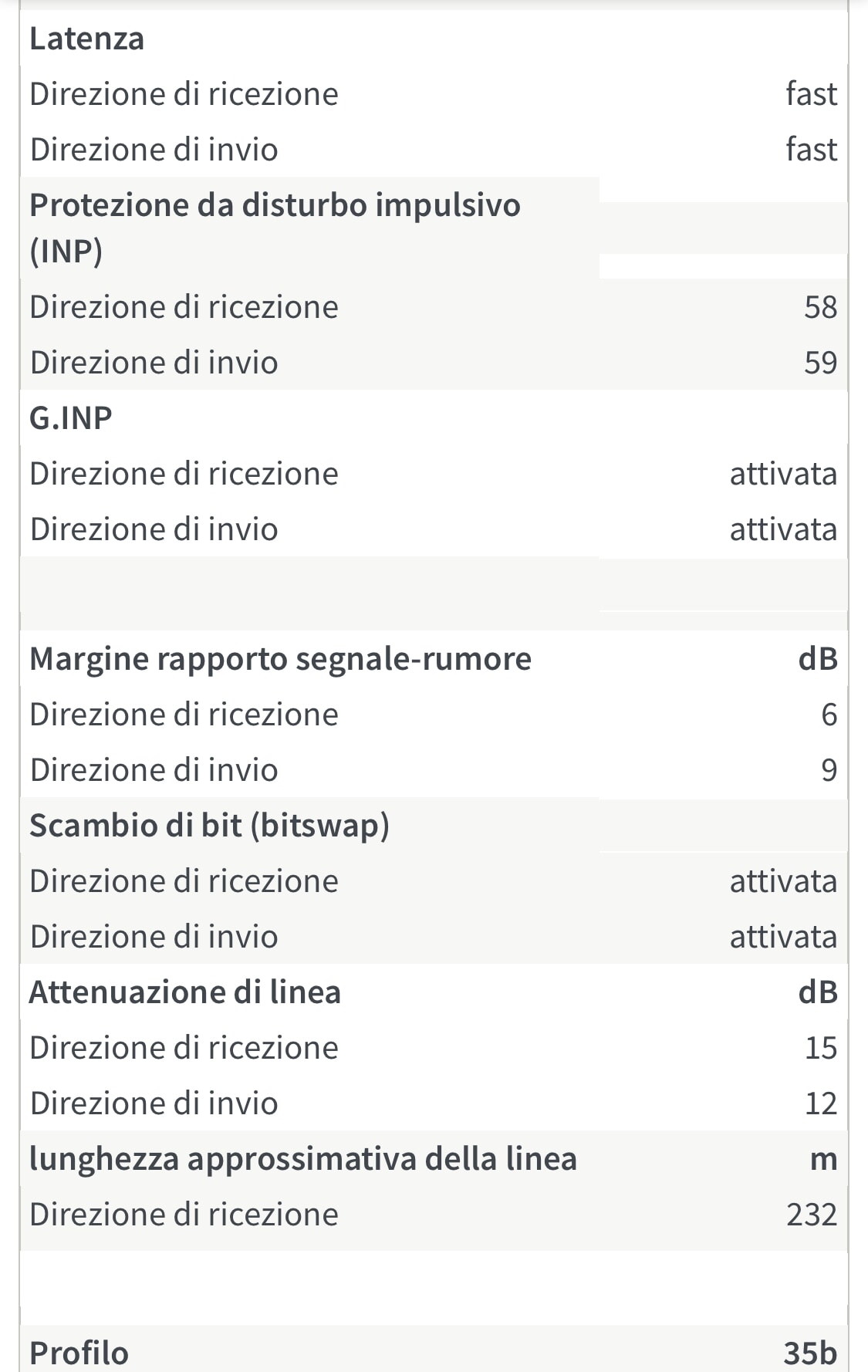Click the G.INP section heading
The height and width of the screenshot is (1372, 868).
[x=71, y=418]
